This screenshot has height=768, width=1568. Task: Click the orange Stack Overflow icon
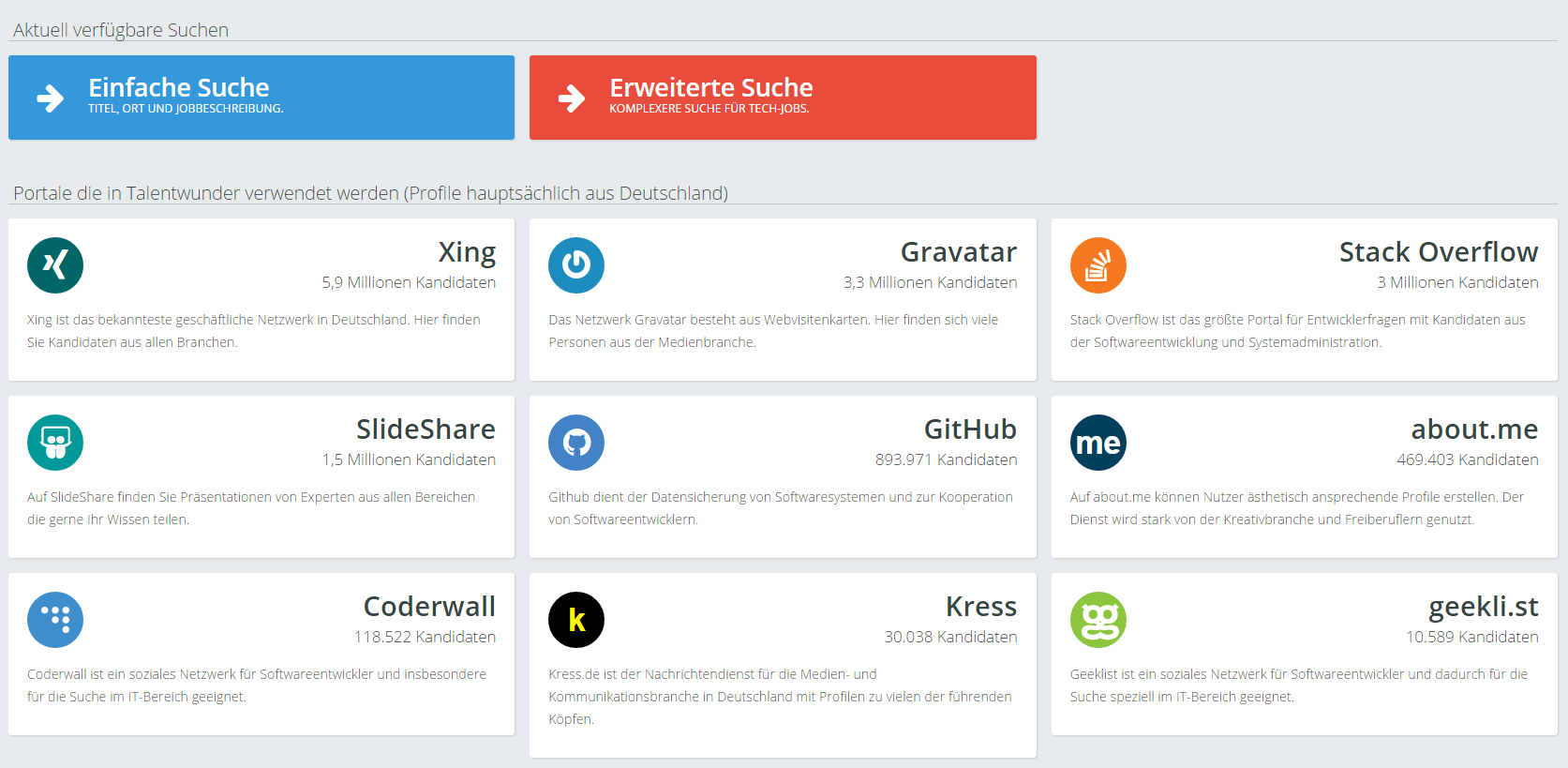1098,265
